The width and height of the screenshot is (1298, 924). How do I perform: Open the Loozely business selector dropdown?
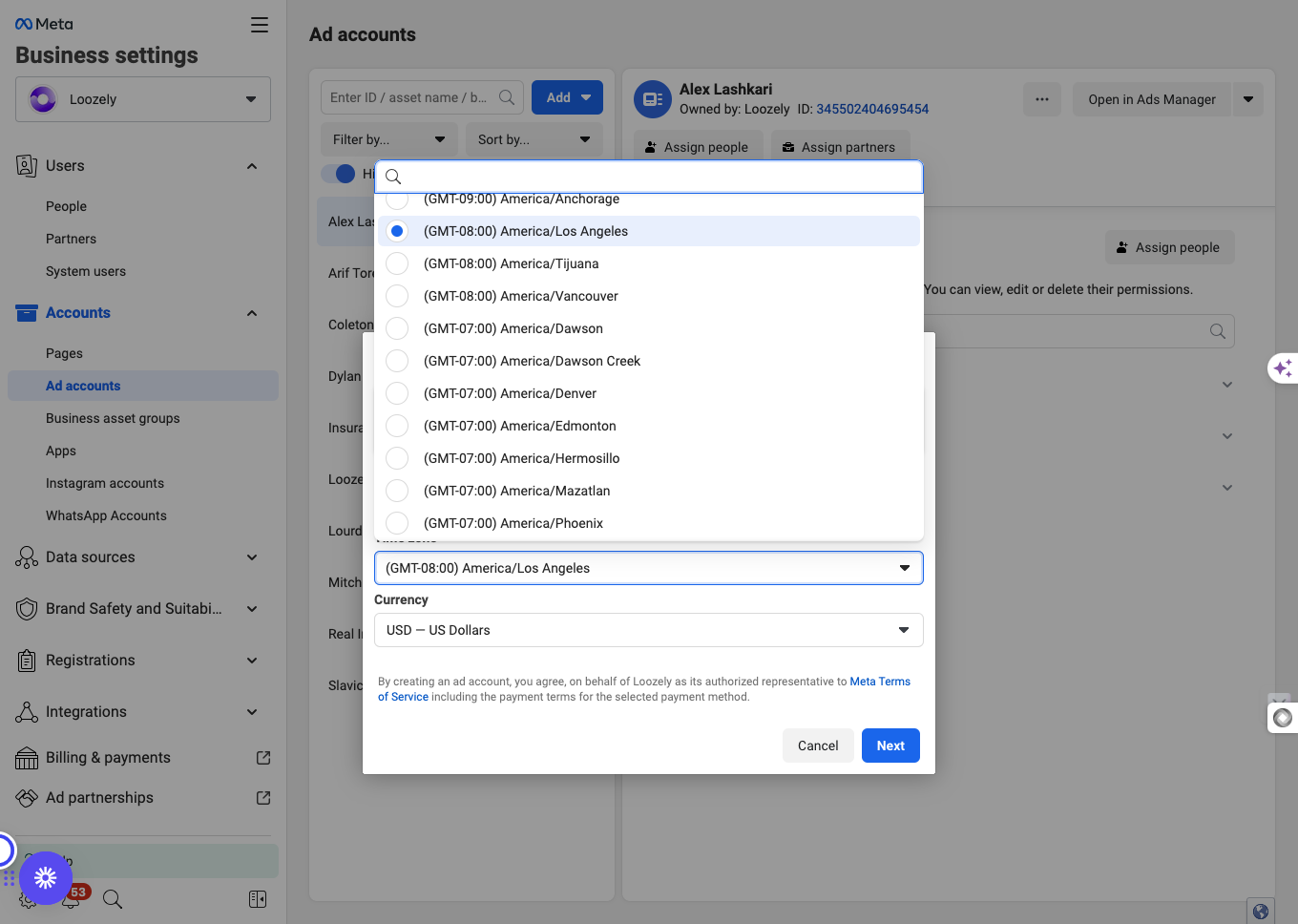tap(143, 99)
